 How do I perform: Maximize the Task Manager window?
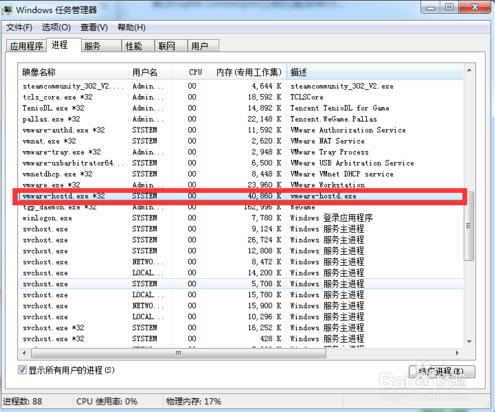[449, 7]
